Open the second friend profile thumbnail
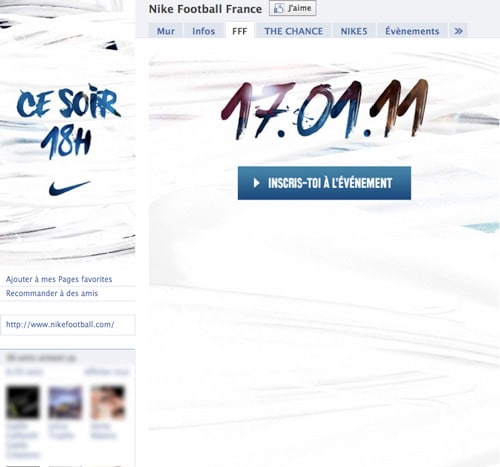This screenshot has height=467, width=500. 65,402
